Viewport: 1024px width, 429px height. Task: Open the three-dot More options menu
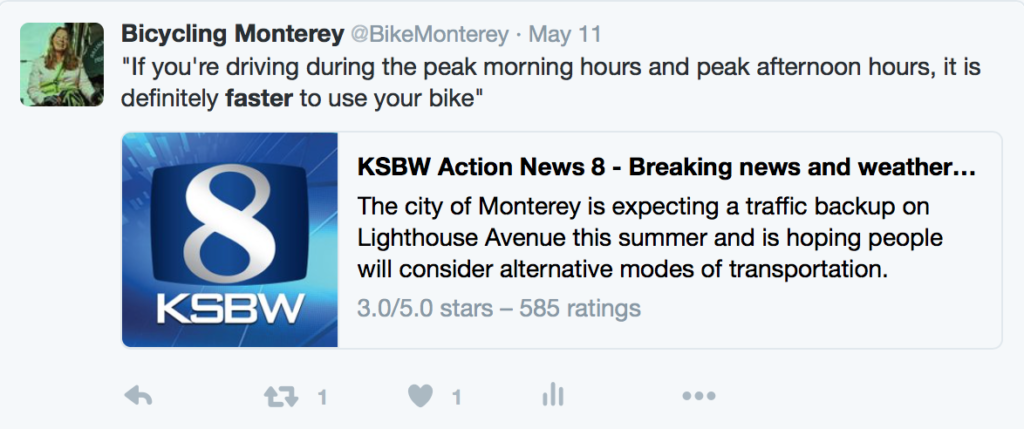[699, 397]
